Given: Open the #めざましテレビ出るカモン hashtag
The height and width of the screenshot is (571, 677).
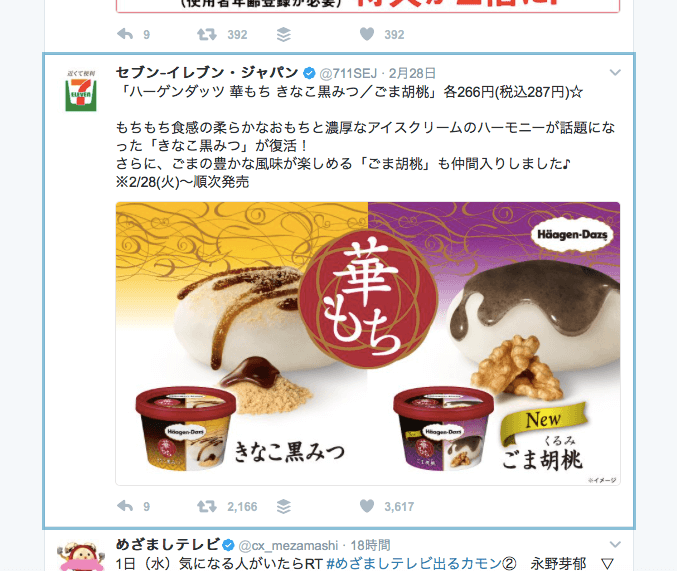Looking at the screenshot, I should (x=421, y=563).
